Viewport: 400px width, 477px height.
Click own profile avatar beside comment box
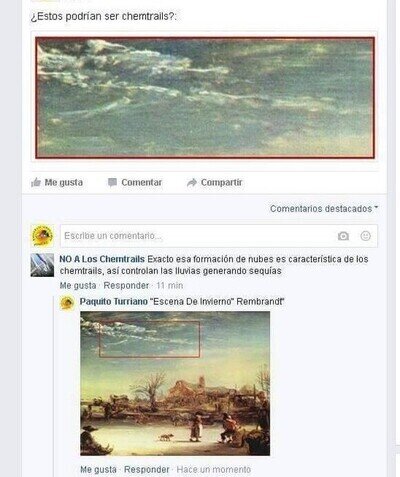pyautogui.click(x=42, y=236)
